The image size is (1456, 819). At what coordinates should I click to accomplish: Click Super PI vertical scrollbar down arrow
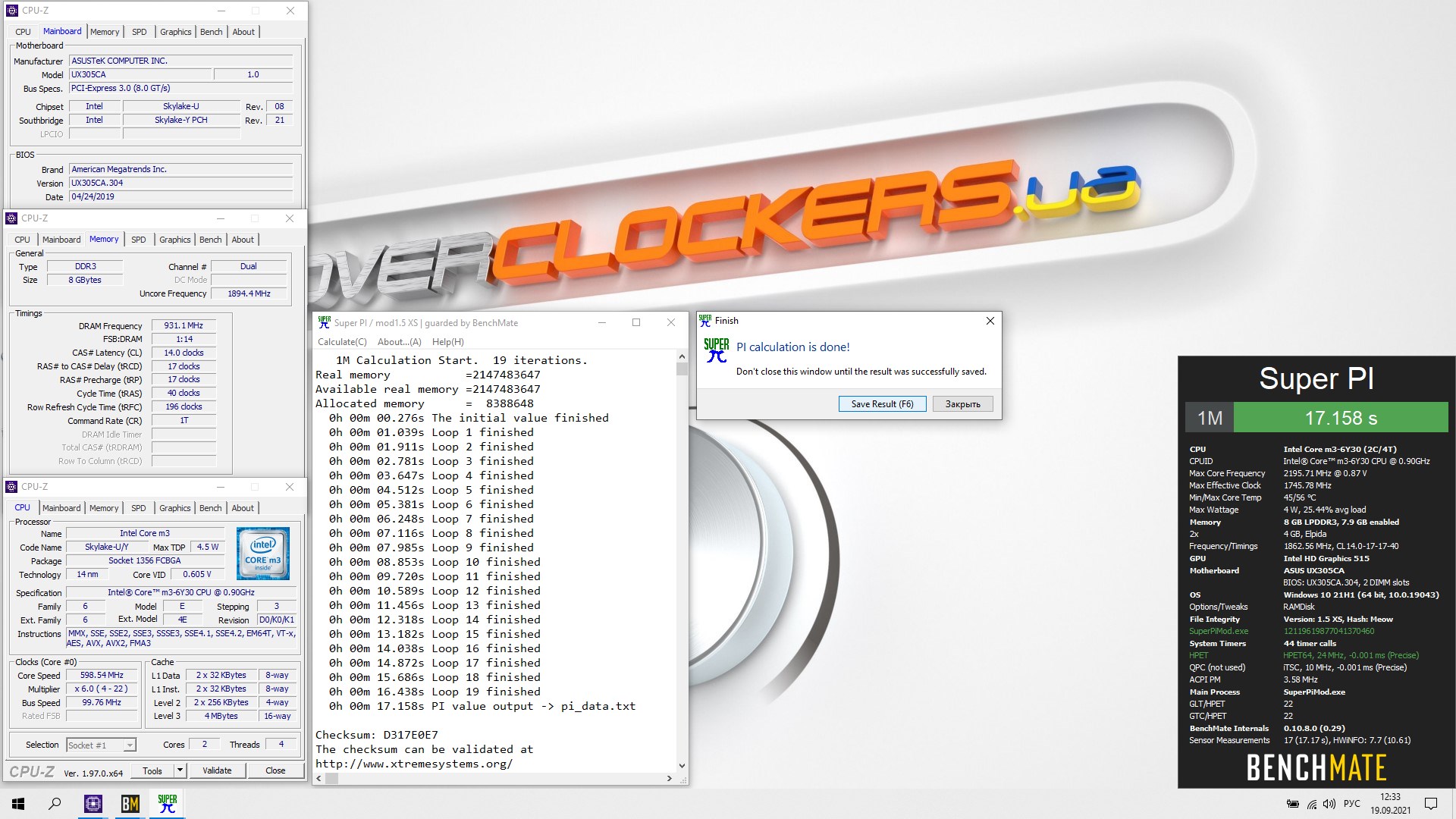[x=682, y=766]
